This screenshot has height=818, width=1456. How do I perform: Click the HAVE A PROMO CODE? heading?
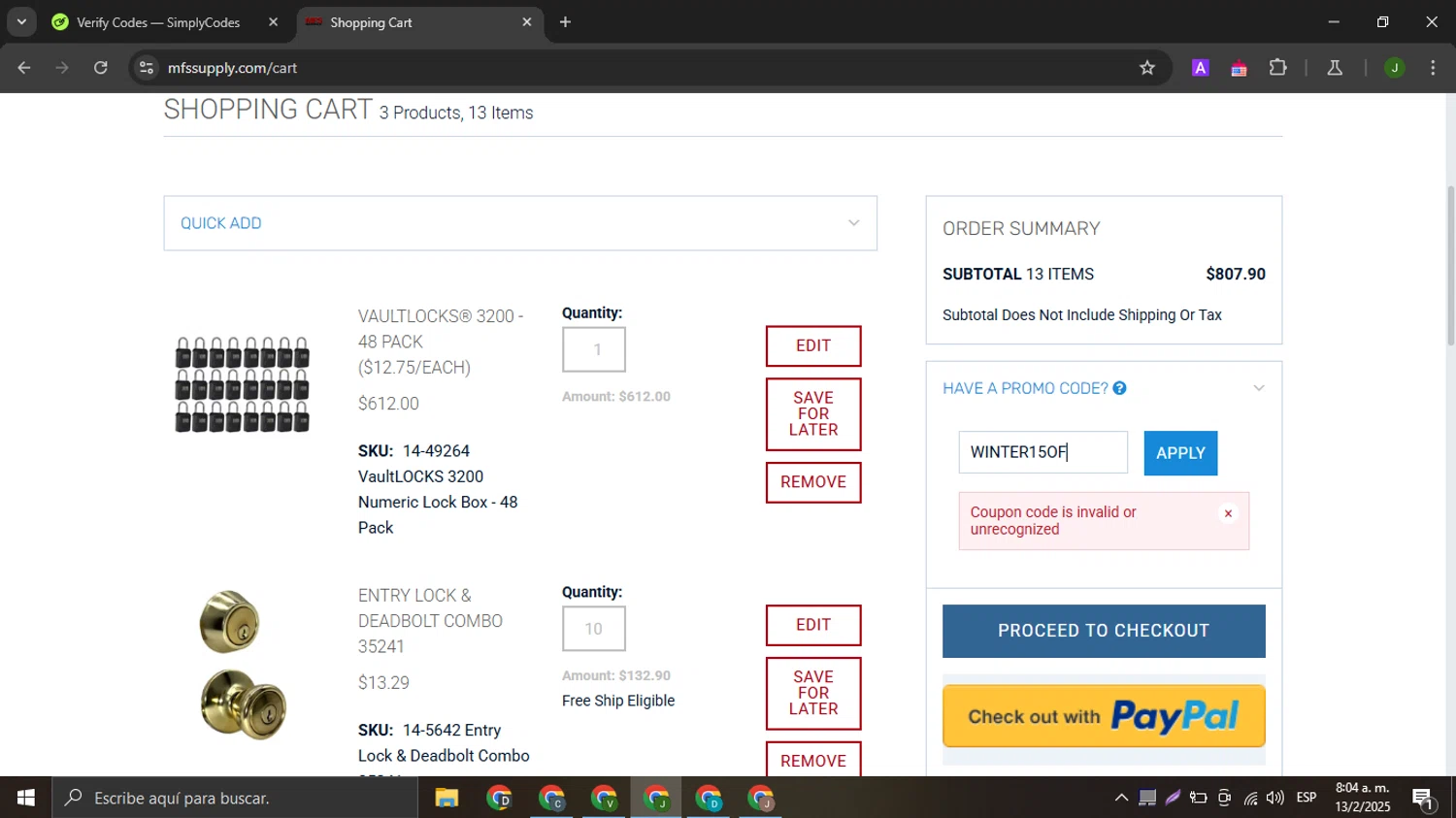point(1025,388)
